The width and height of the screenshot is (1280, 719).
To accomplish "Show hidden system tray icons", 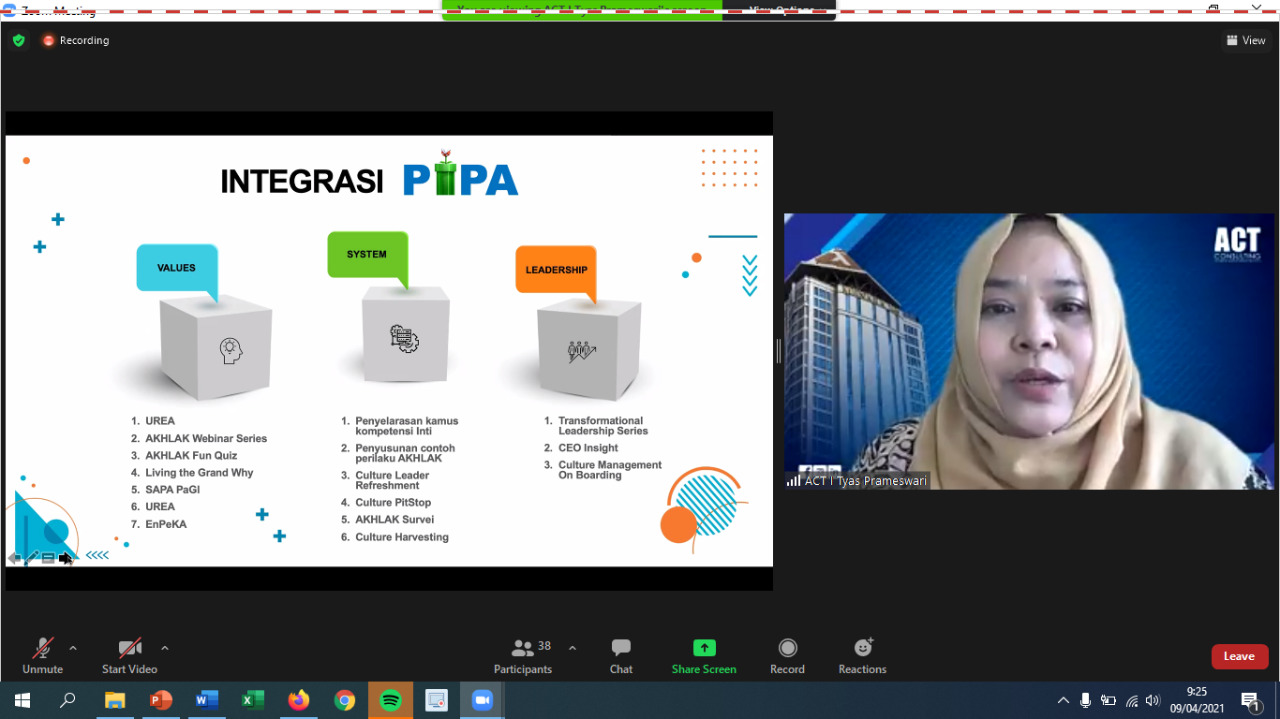I will coord(1062,700).
